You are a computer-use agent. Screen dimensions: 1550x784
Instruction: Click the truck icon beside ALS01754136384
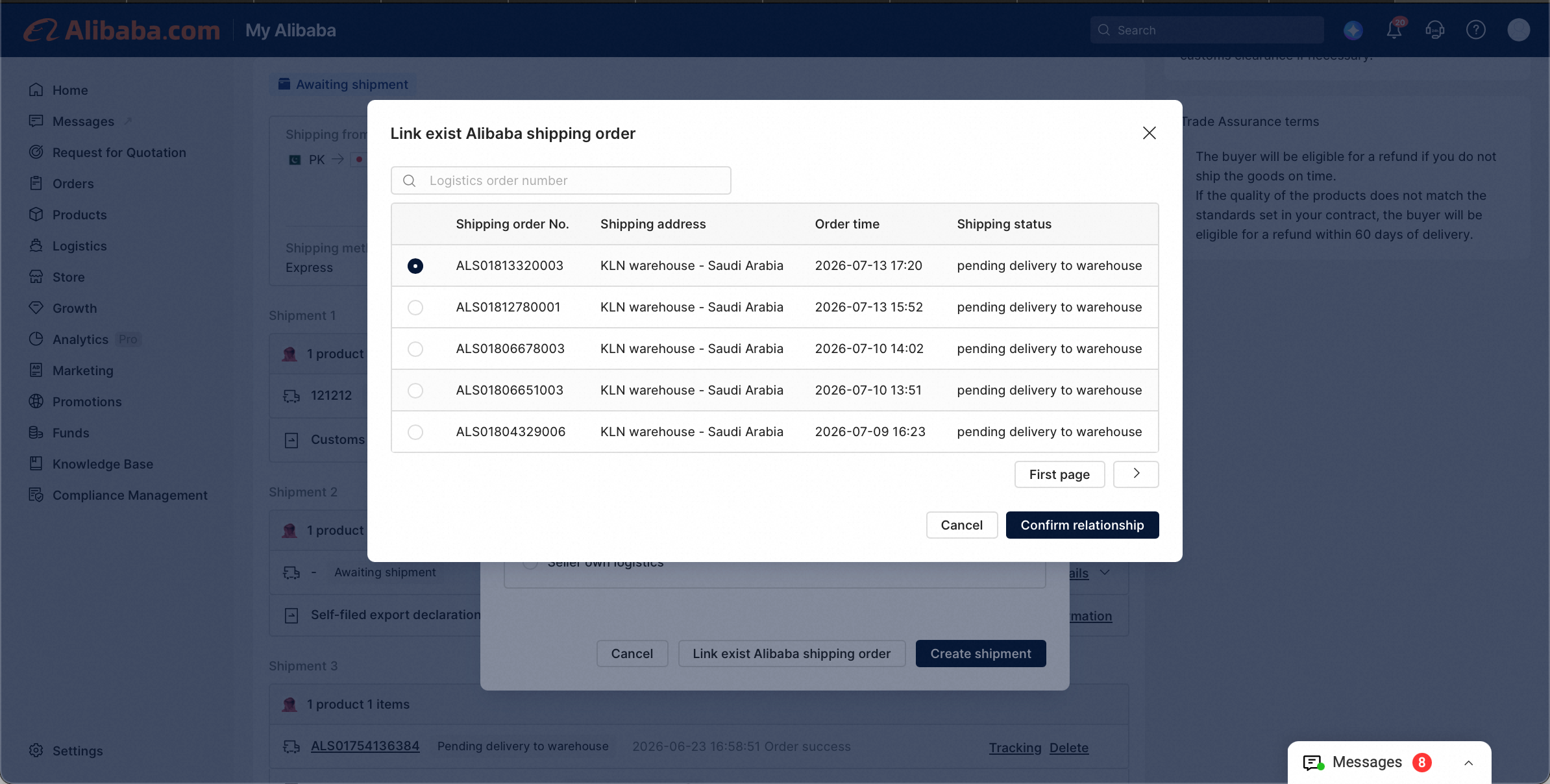click(x=291, y=746)
